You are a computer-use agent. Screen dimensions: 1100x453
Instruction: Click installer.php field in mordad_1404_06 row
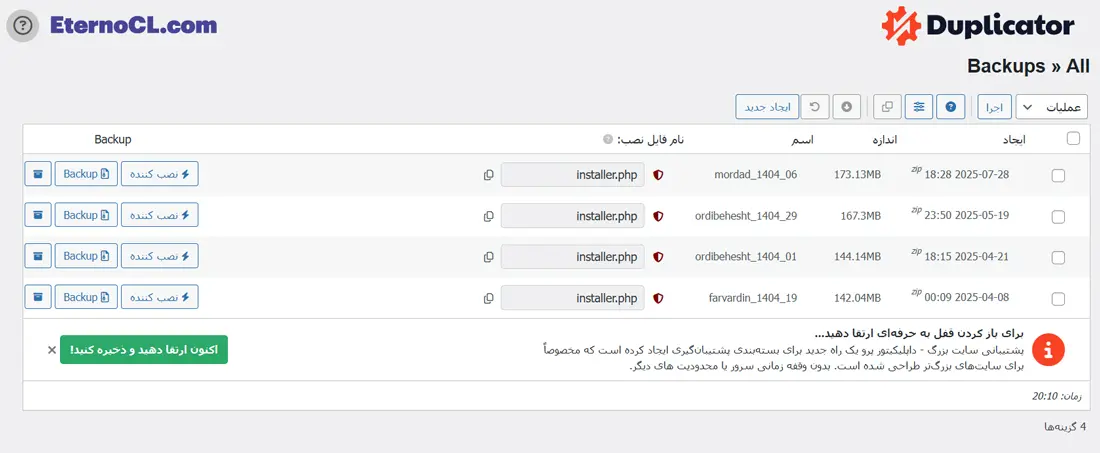click(x=572, y=175)
